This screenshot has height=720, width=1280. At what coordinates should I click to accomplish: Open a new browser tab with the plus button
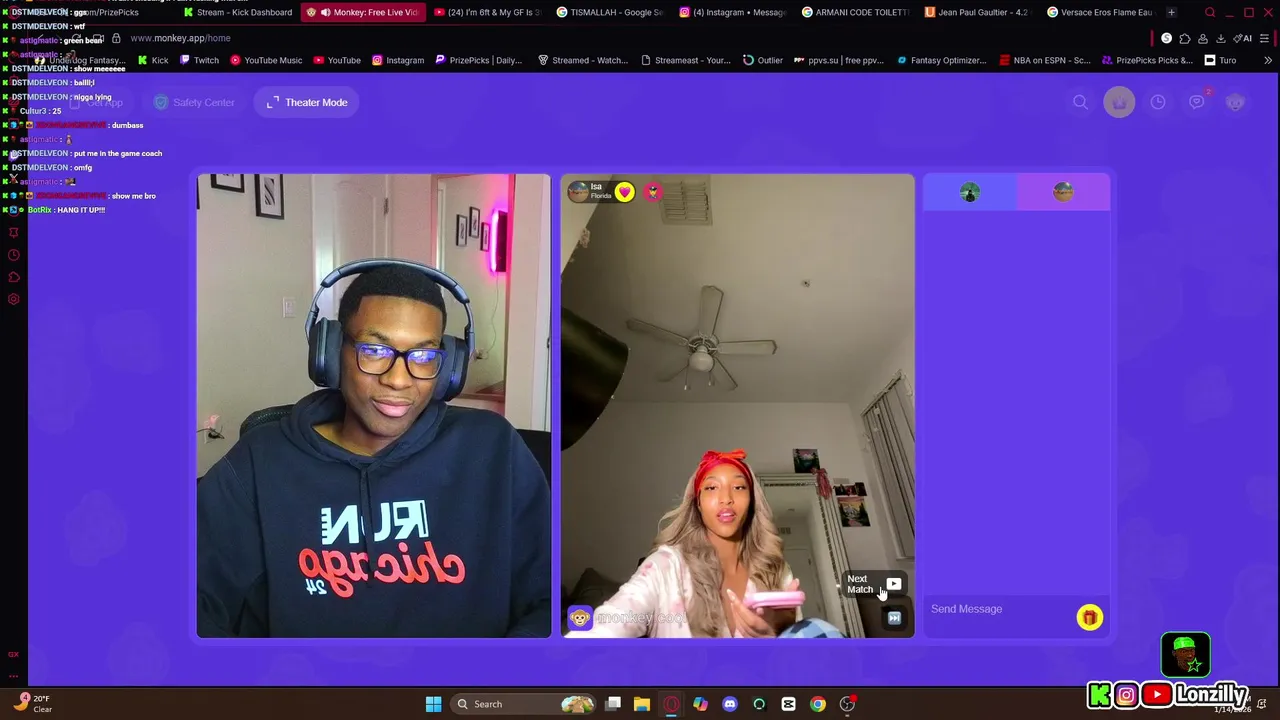point(1171,12)
